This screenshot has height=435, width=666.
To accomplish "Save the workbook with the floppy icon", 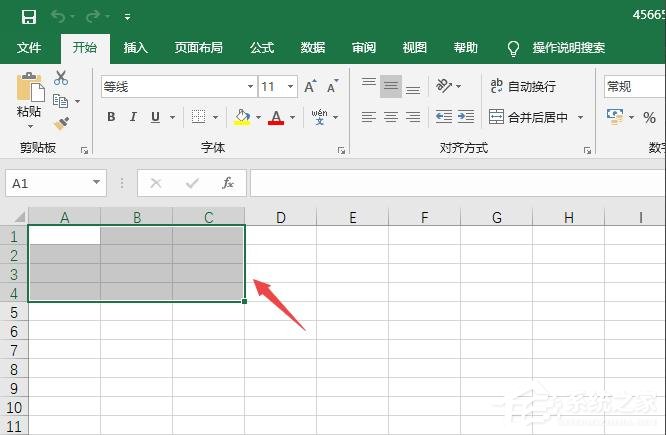I will pos(28,17).
